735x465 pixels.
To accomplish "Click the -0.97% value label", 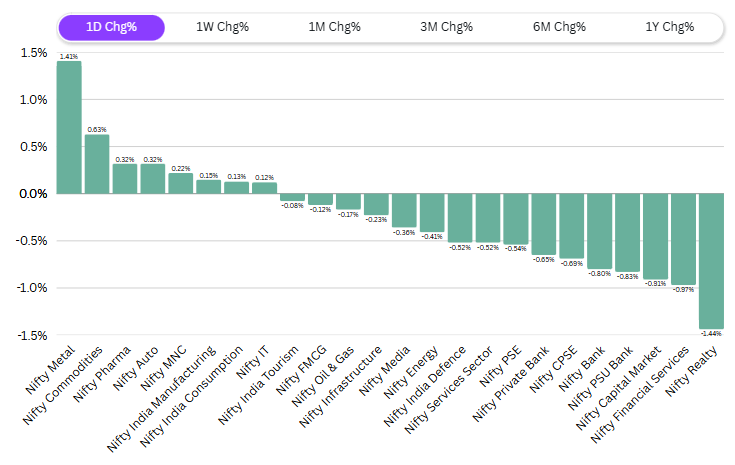I will tap(683, 289).
